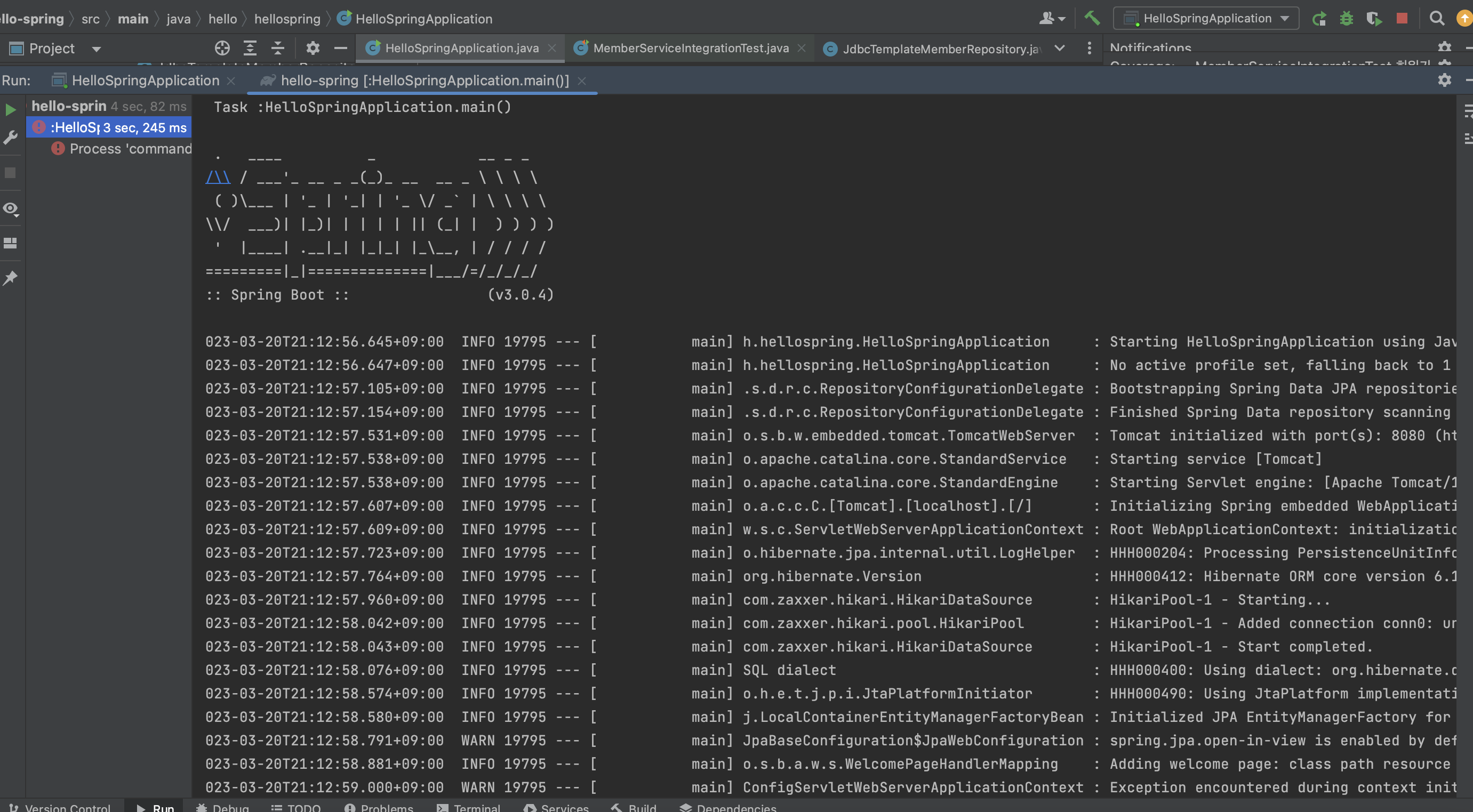1473x812 pixels.
Task: Click the 'Task :HelloSpringApplication.main()' console line
Action: [x=363, y=107]
